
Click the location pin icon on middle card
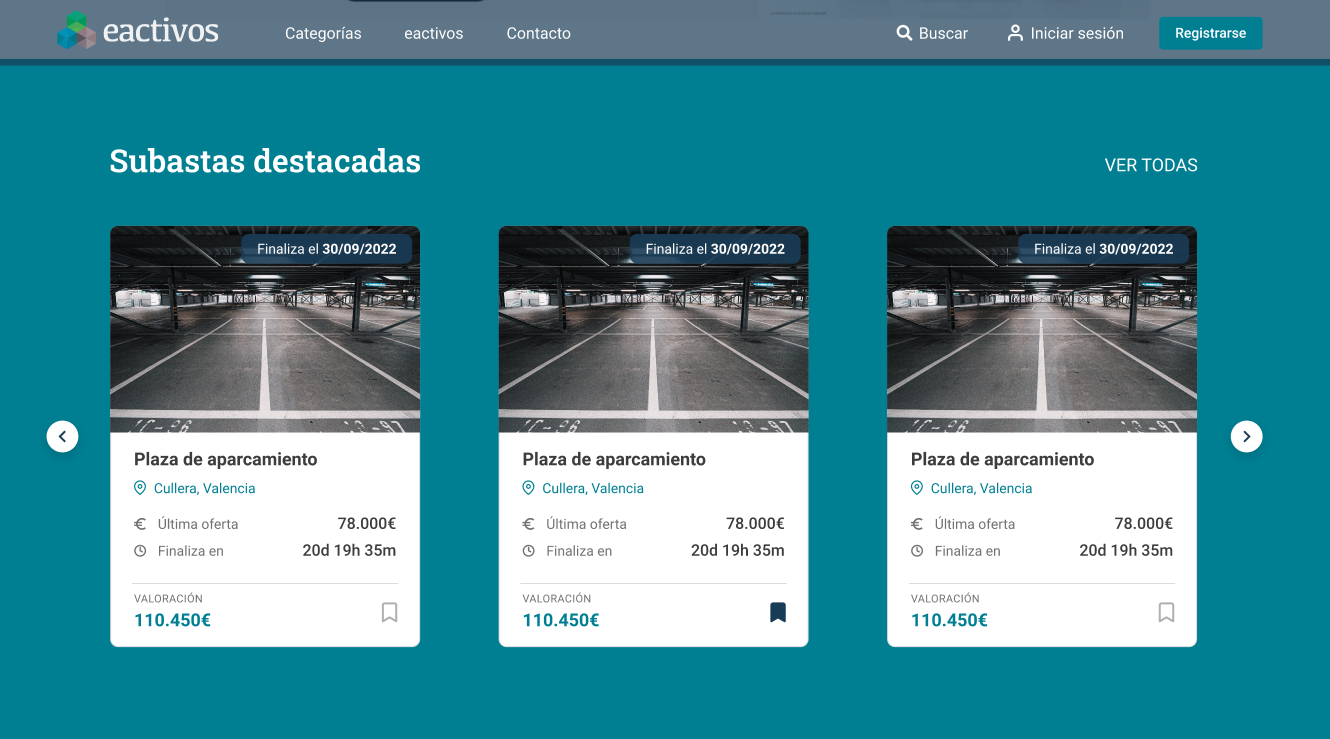pyautogui.click(x=528, y=488)
